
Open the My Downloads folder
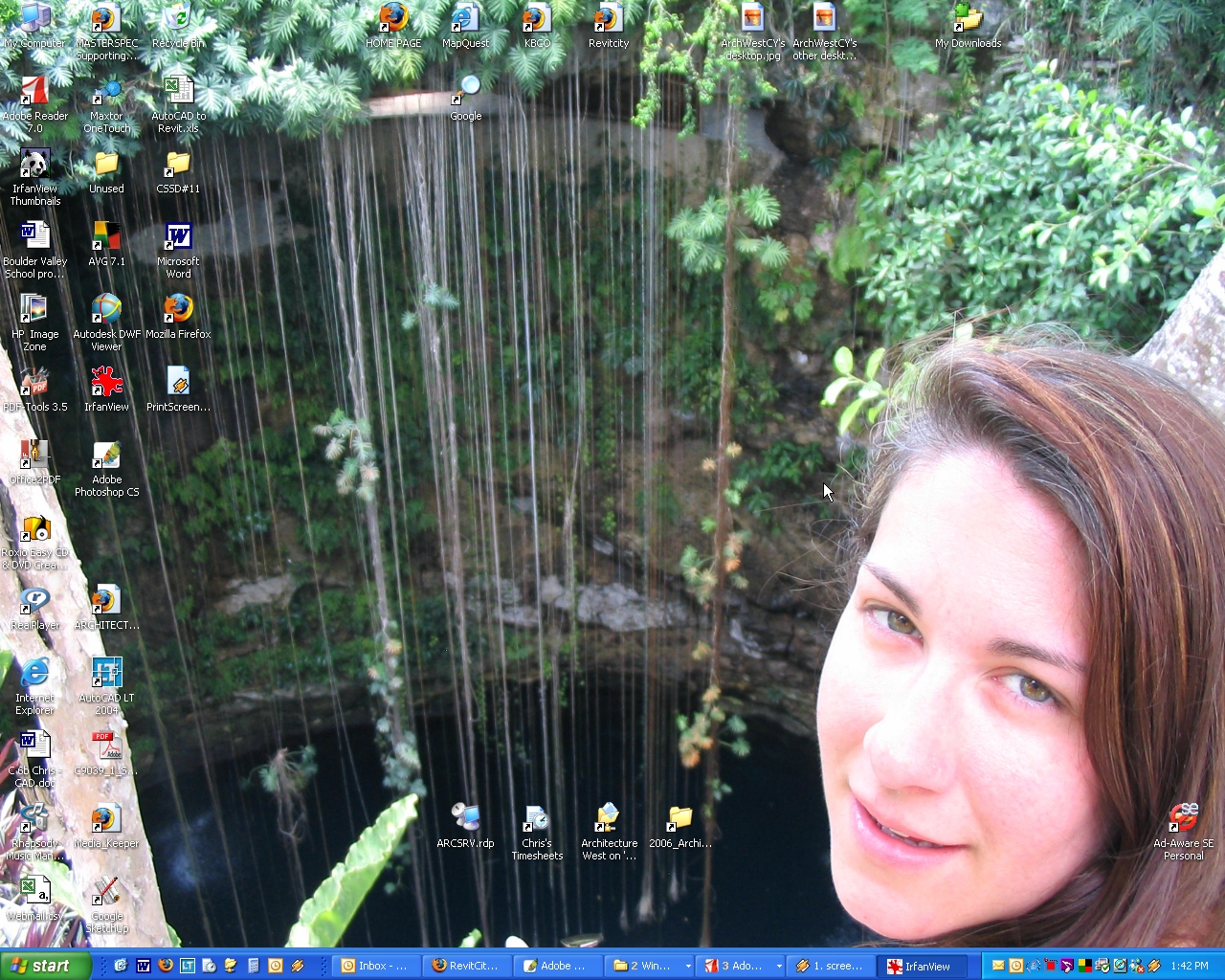(968, 19)
